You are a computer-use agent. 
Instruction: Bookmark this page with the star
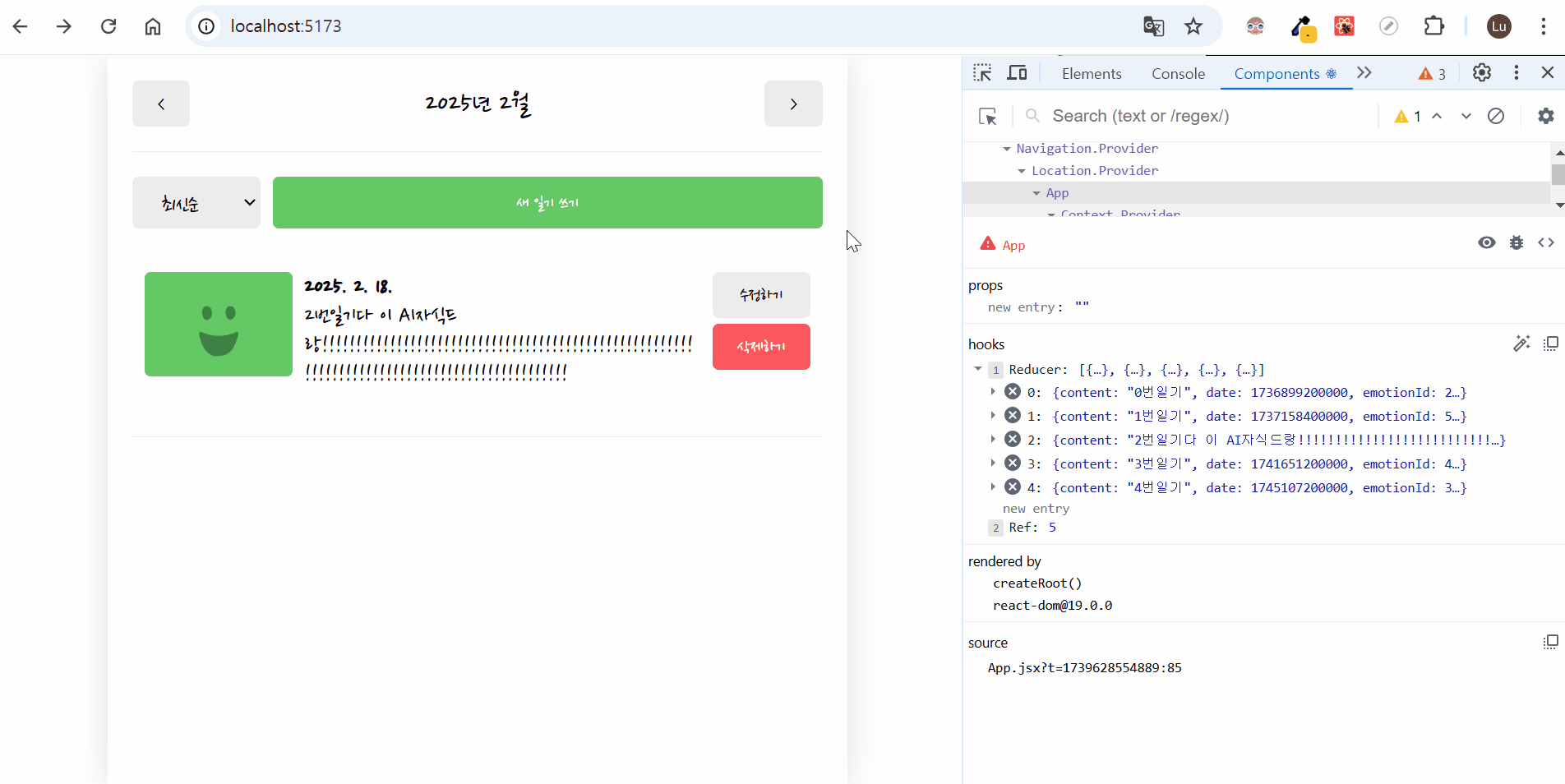pyautogui.click(x=1193, y=26)
